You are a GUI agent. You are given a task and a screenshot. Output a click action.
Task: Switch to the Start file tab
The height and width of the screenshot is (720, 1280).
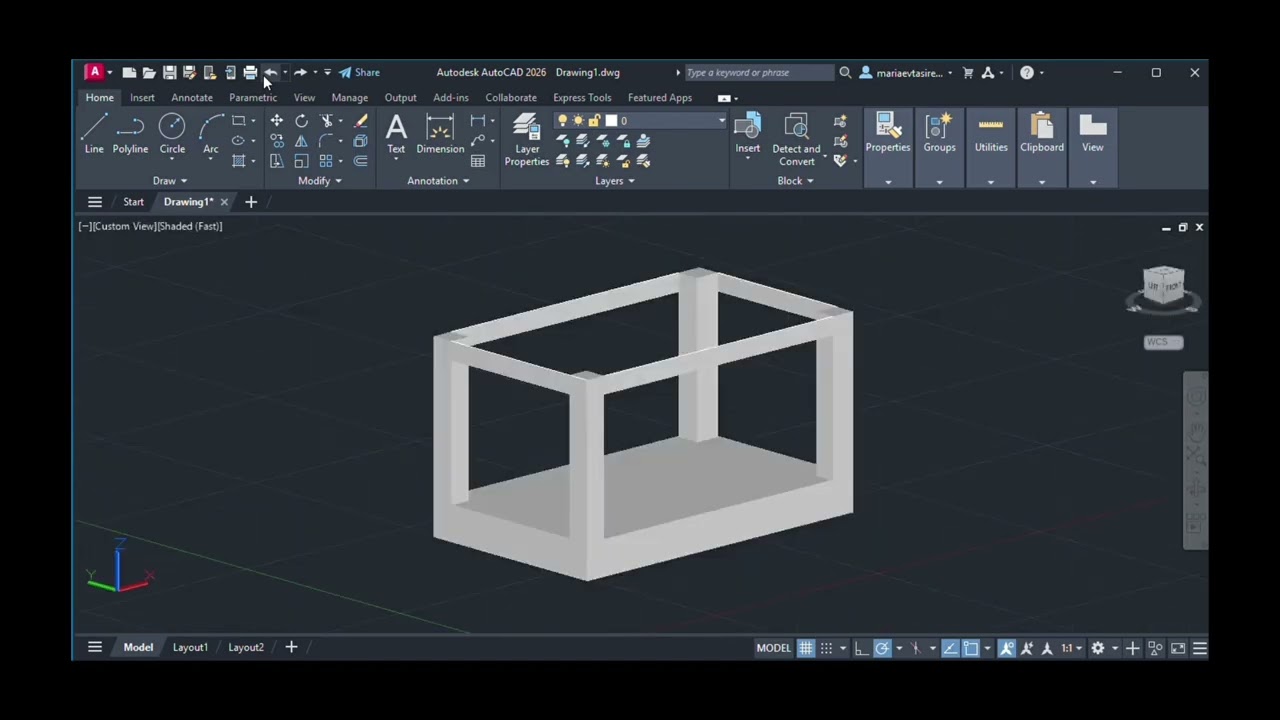tap(133, 202)
